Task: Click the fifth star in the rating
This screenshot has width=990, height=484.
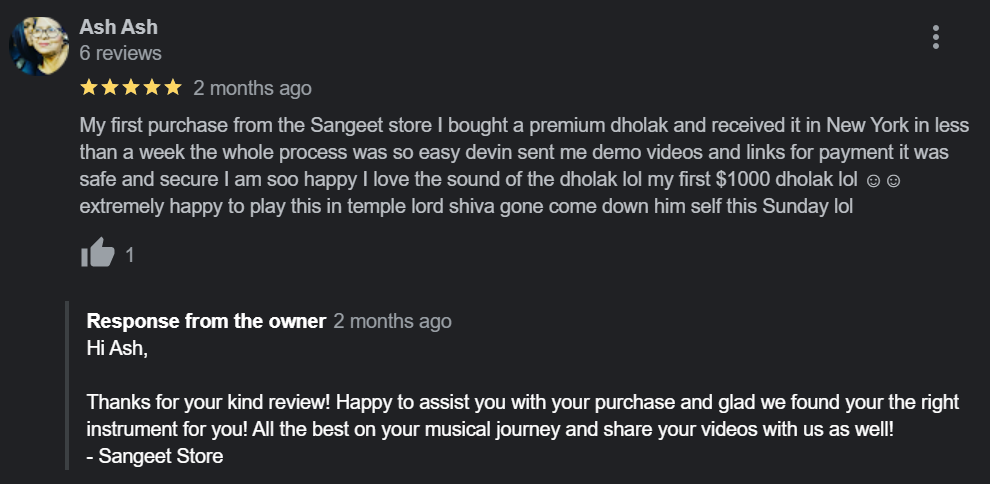Action: [172, 88]
